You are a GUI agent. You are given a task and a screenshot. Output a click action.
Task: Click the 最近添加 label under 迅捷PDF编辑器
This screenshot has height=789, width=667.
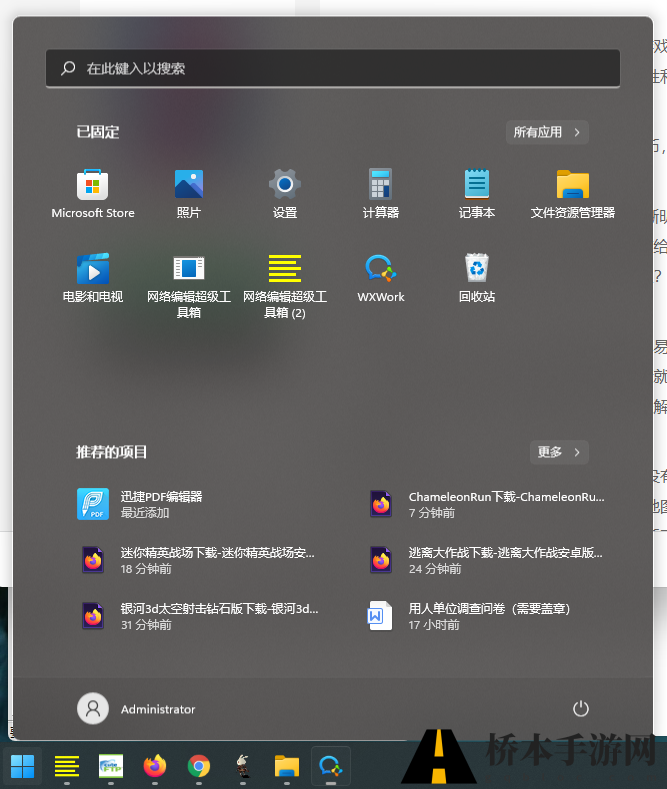tap(145, 513)
